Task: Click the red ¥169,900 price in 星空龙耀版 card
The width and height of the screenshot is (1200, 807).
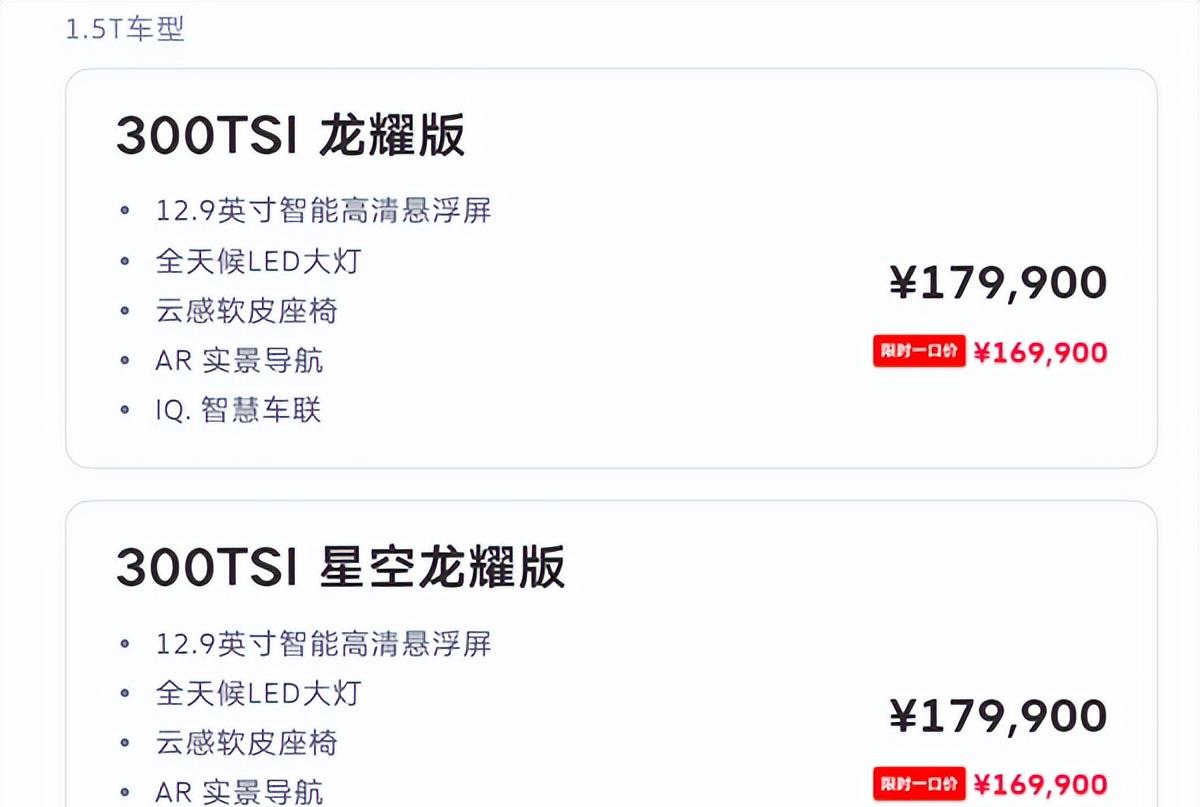Action: tap(1041, 784)
